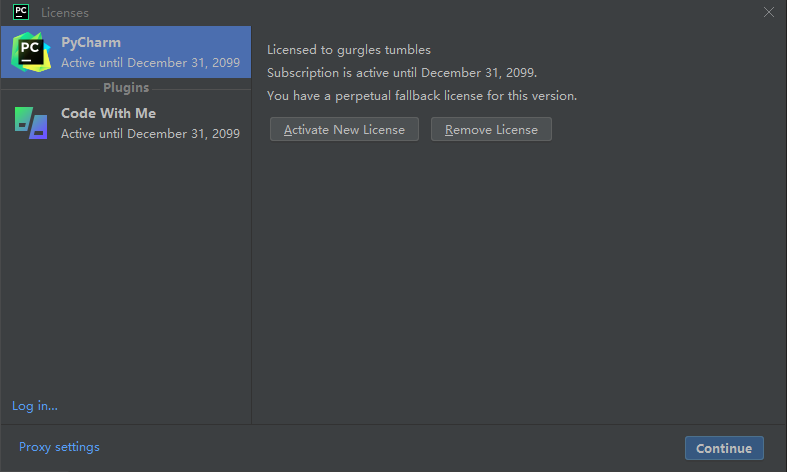
Task: Click the Code With Me plugin icon
Action: (31, 122)
